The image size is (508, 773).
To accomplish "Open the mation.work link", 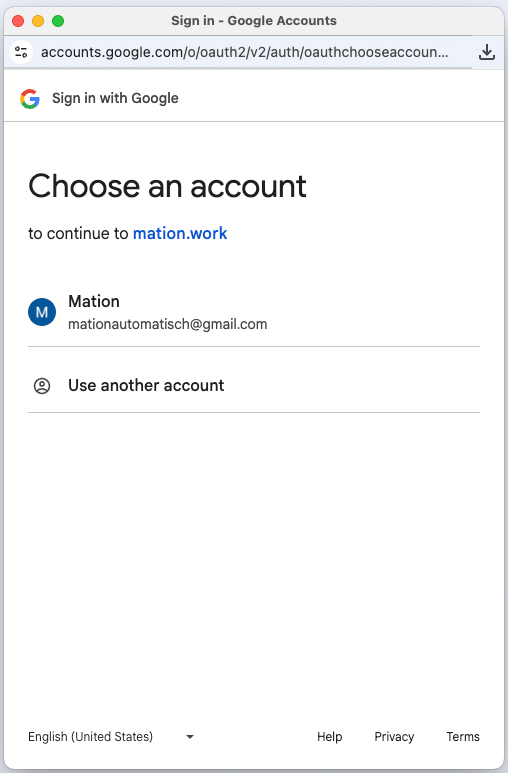I will click(x=180, y=233).
